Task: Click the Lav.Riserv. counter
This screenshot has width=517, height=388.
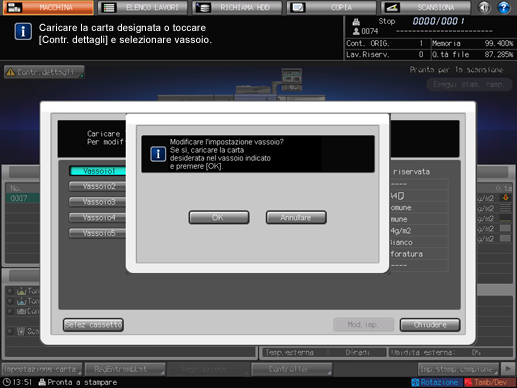Action: click(386, 54)
